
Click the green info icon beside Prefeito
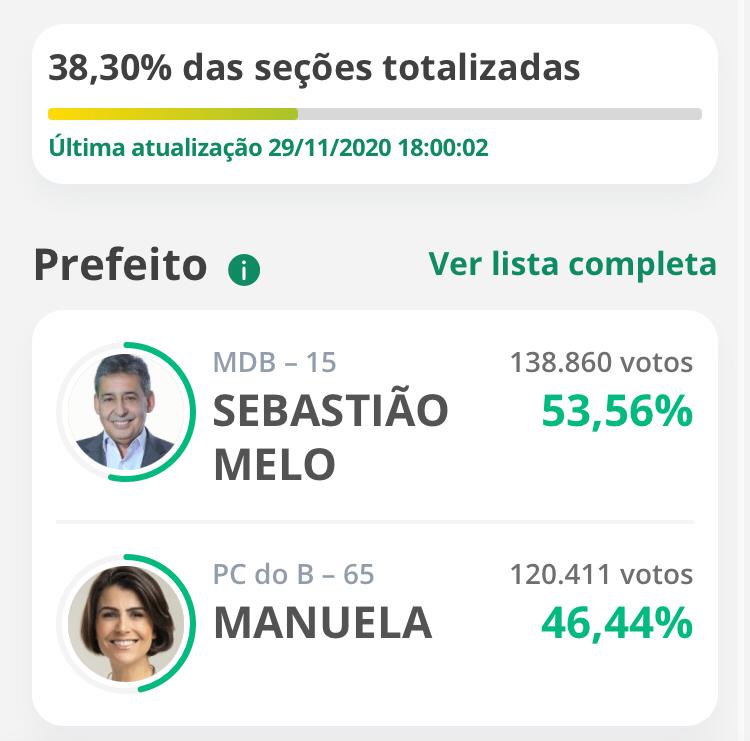[x=244, y=270]
